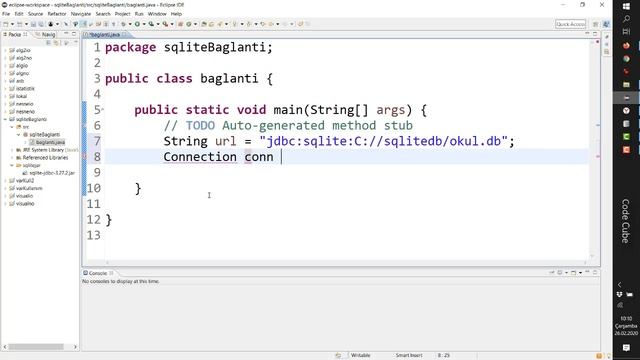The image size is (640, 360).
Task: Select the Java perspective icon
Action: [x=606, y=24]
